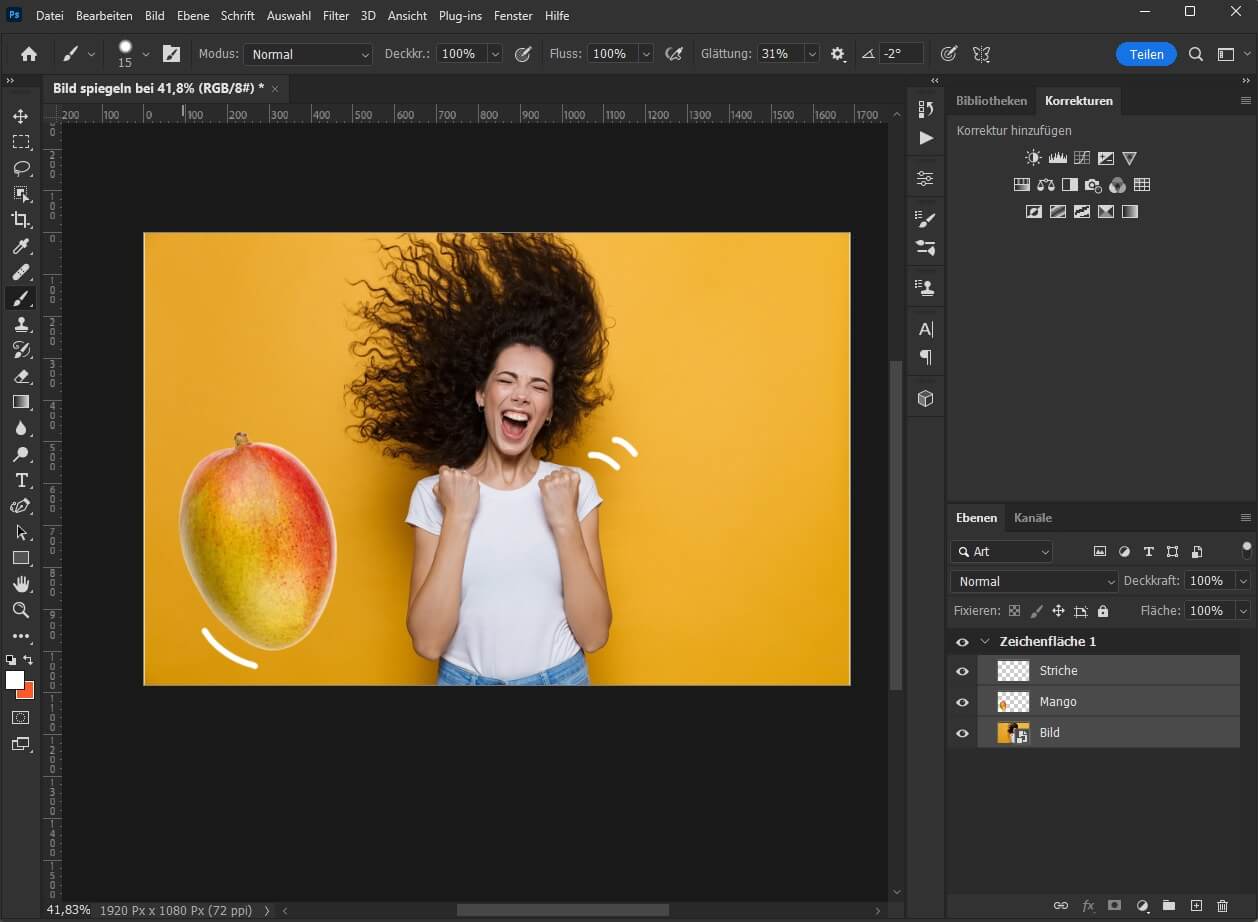Switch to the Kanäle tab
This screenshot has height=922, width=1258.
(1032, 517)
